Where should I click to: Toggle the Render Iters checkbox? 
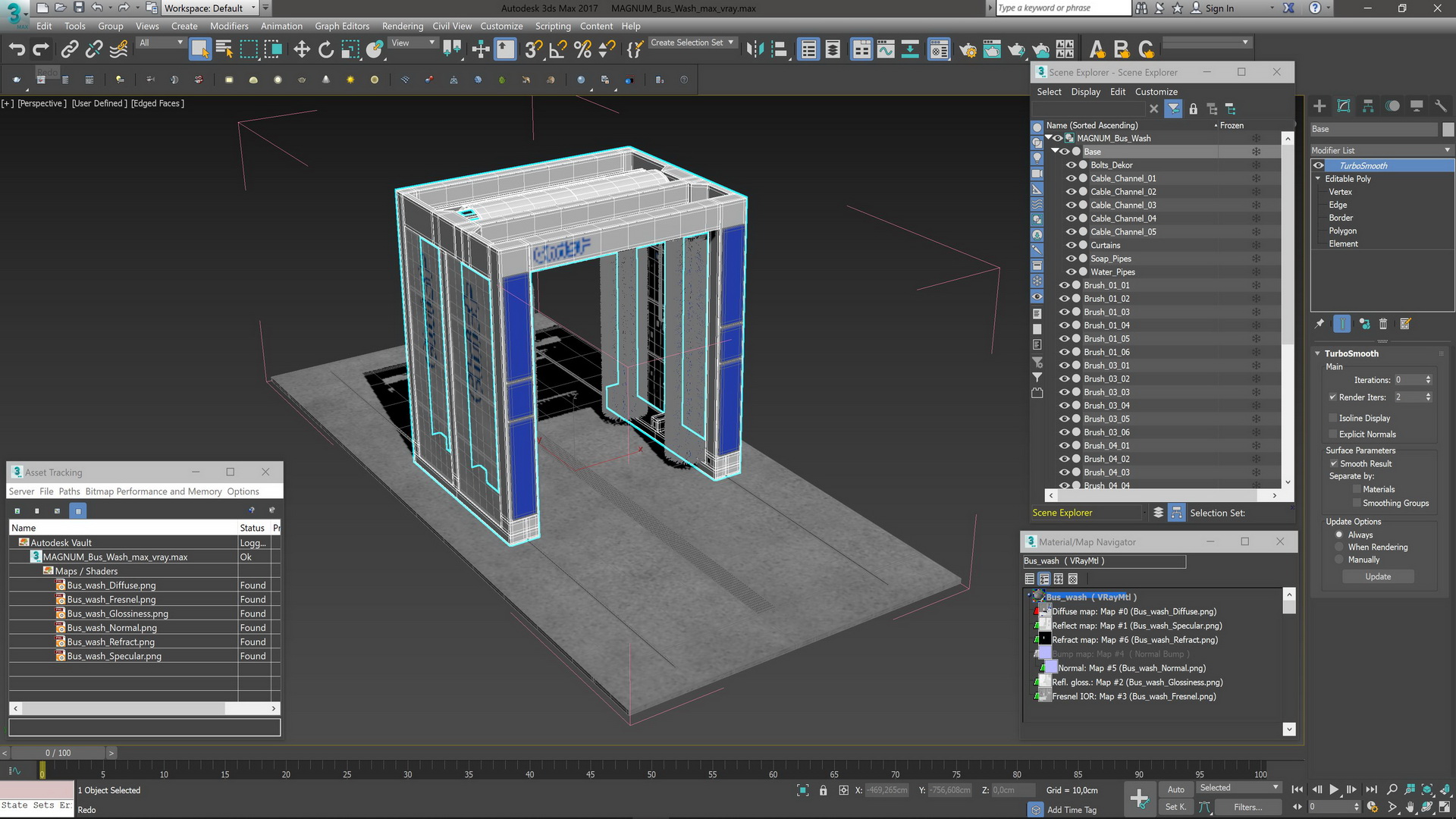coord(1332,397)
